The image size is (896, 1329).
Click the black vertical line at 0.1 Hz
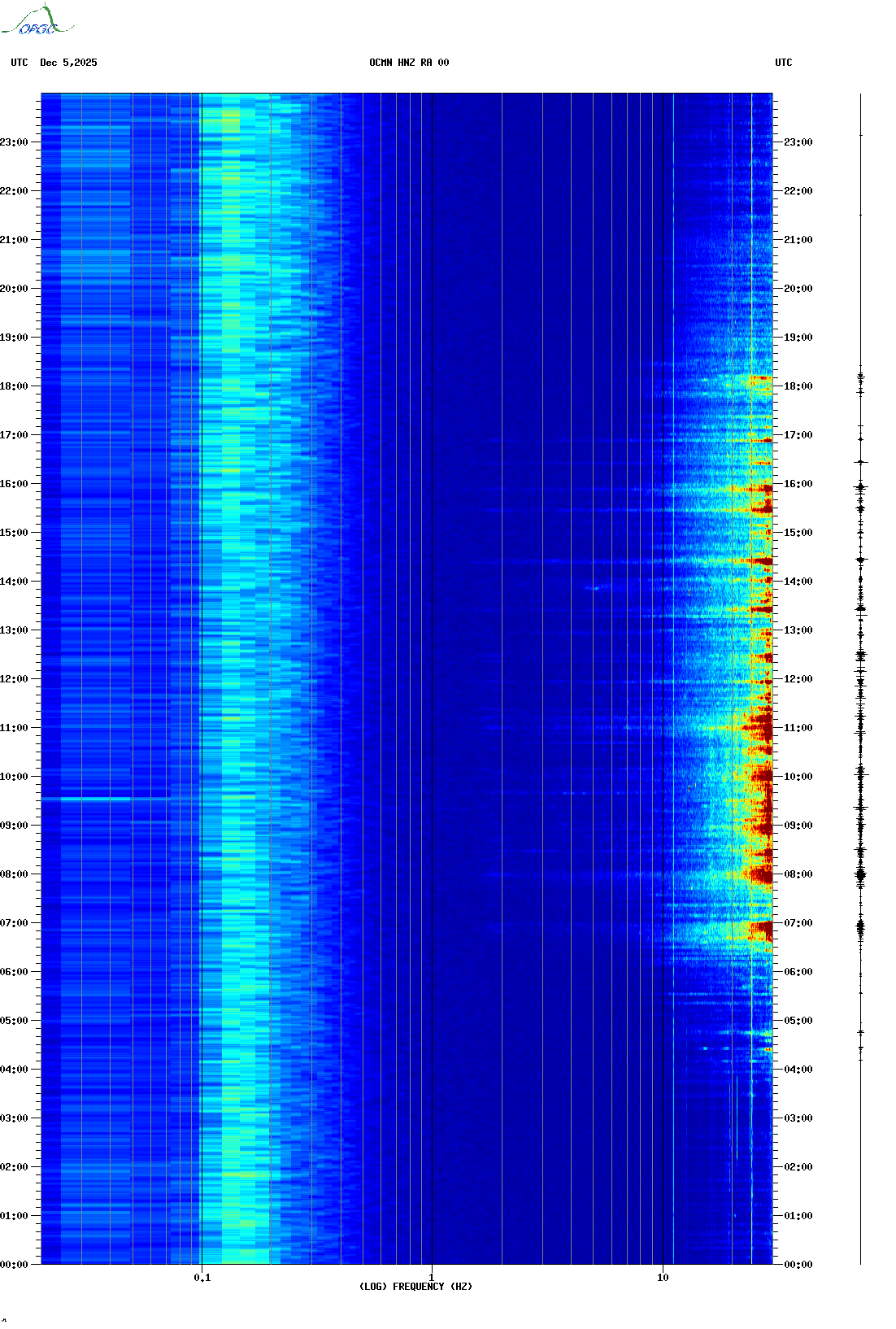[202, 651]
